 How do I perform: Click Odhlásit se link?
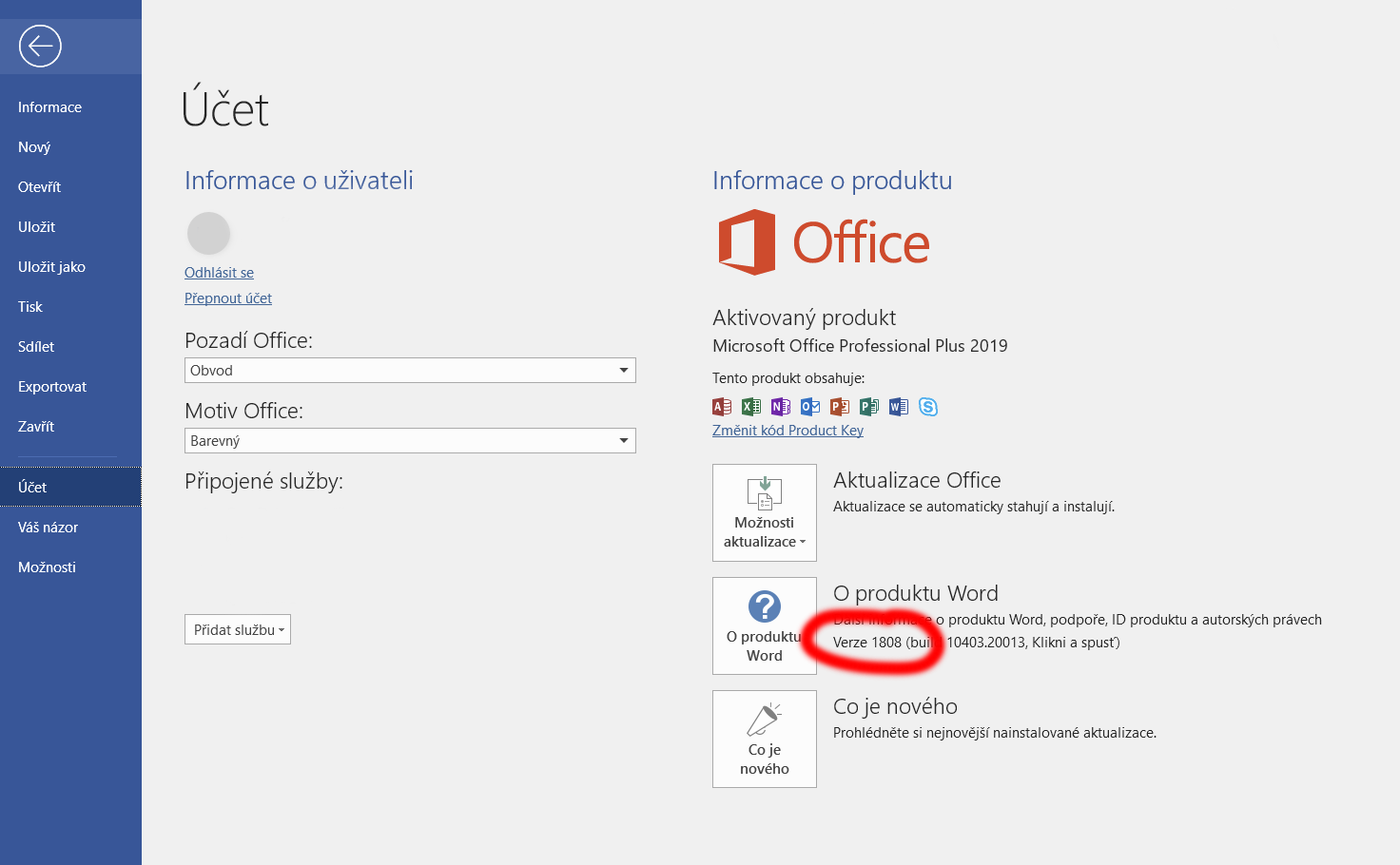click(x=219, y=273)
